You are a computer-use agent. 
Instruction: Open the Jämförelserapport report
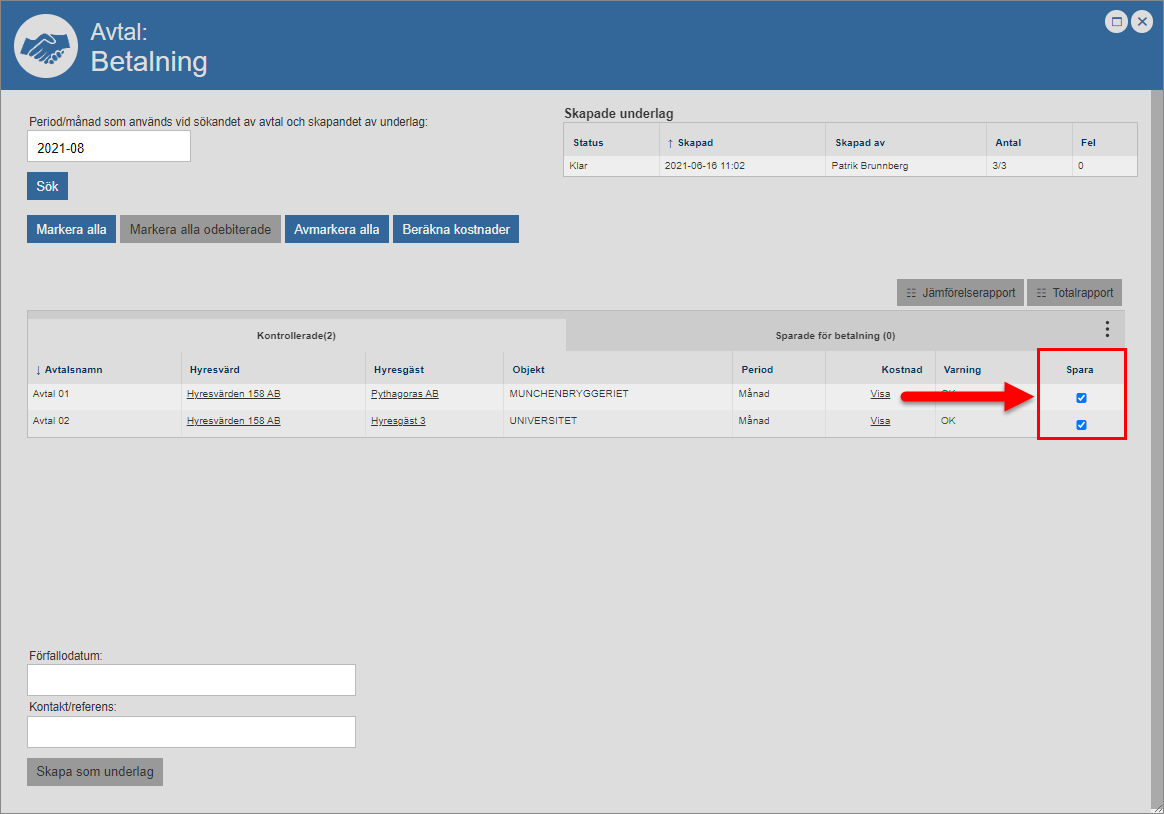pos(960,293)
